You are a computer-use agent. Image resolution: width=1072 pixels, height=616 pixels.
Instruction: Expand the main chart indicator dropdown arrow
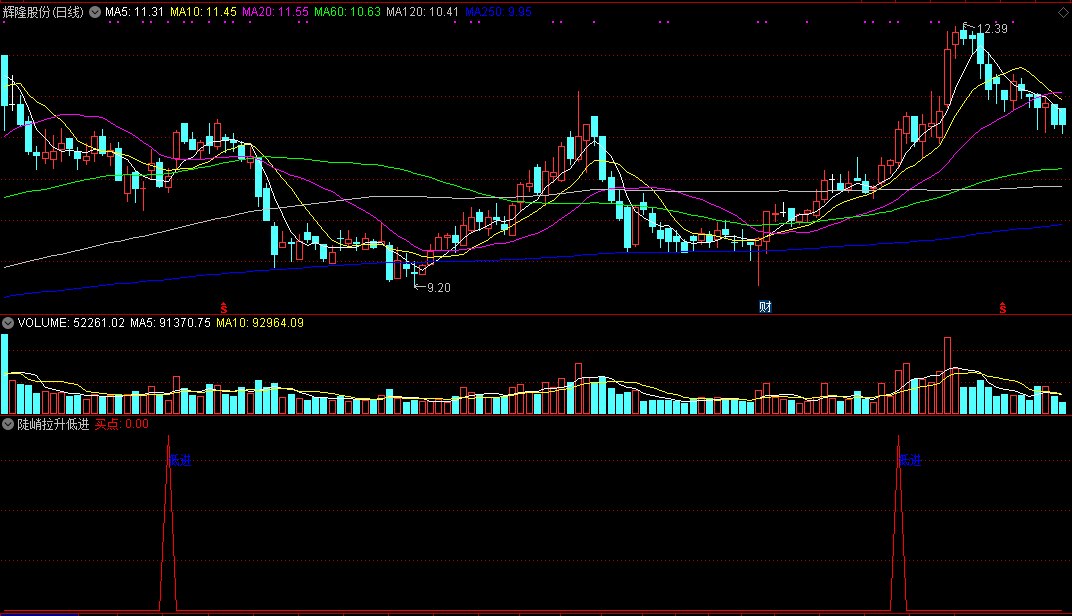(95, 12)
